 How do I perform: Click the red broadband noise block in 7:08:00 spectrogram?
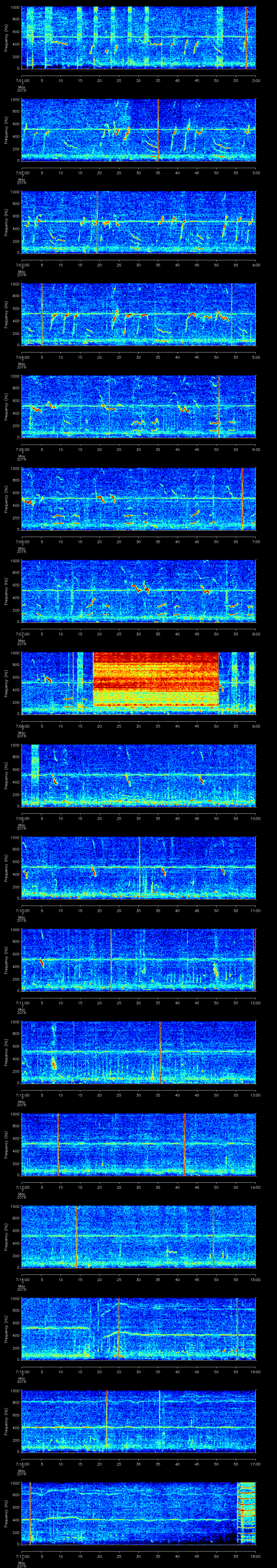coord(156,679)
